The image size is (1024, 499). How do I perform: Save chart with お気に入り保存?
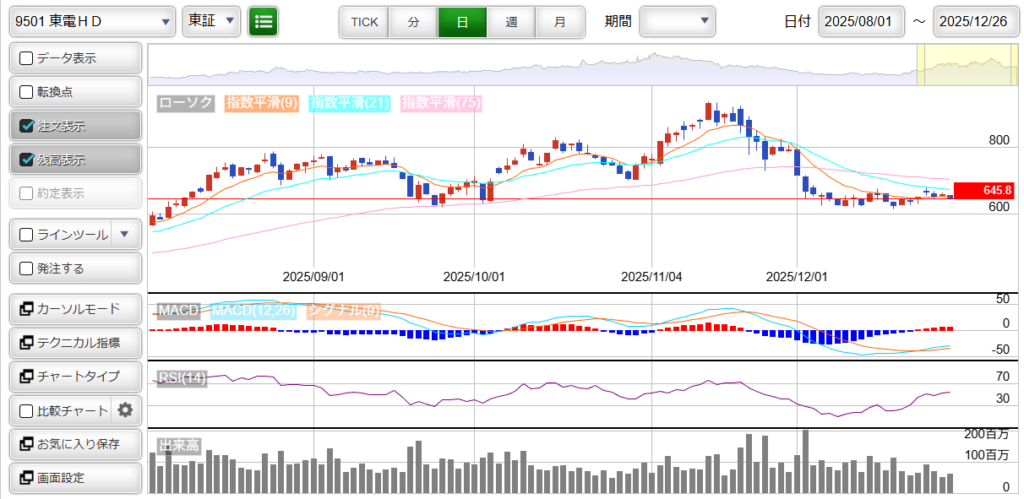pyautogui.click(x=74, y=443)
